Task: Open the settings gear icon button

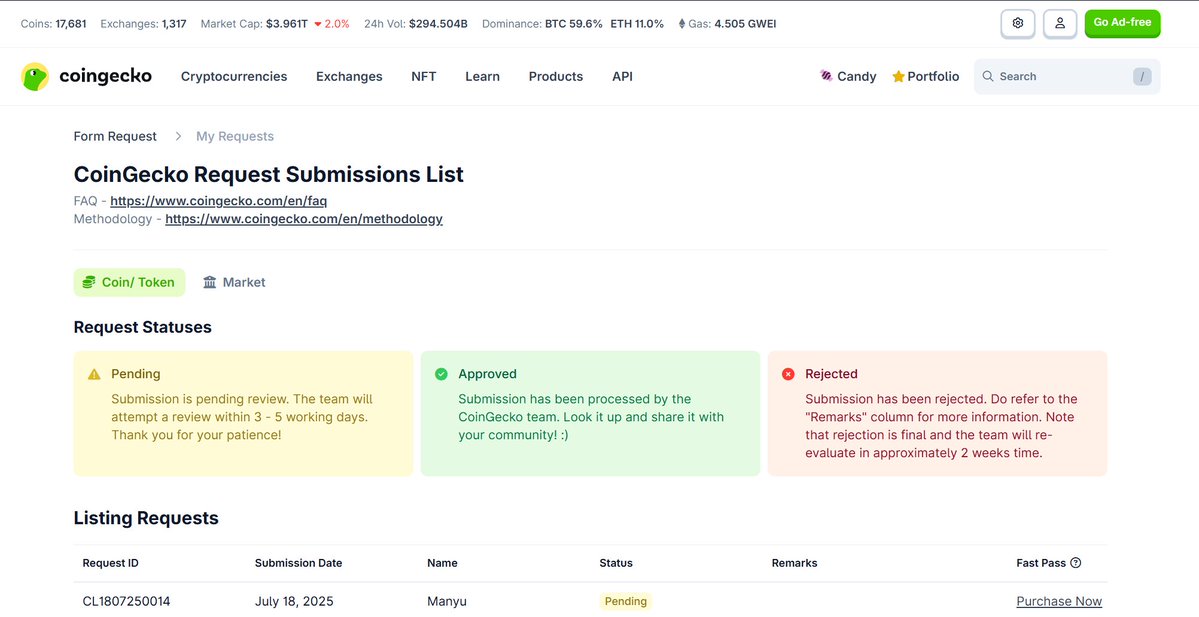Action: click(x=1018, y=23)
